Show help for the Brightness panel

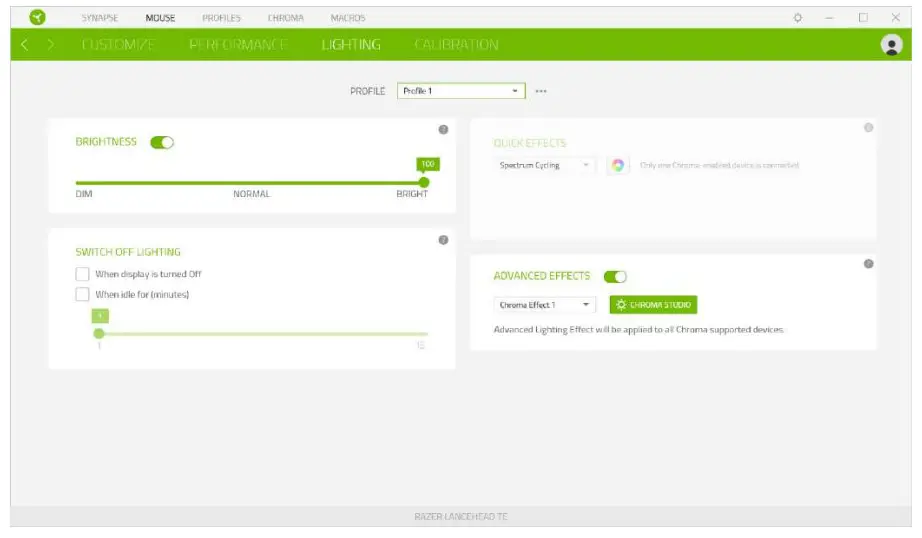click(443, 129)
